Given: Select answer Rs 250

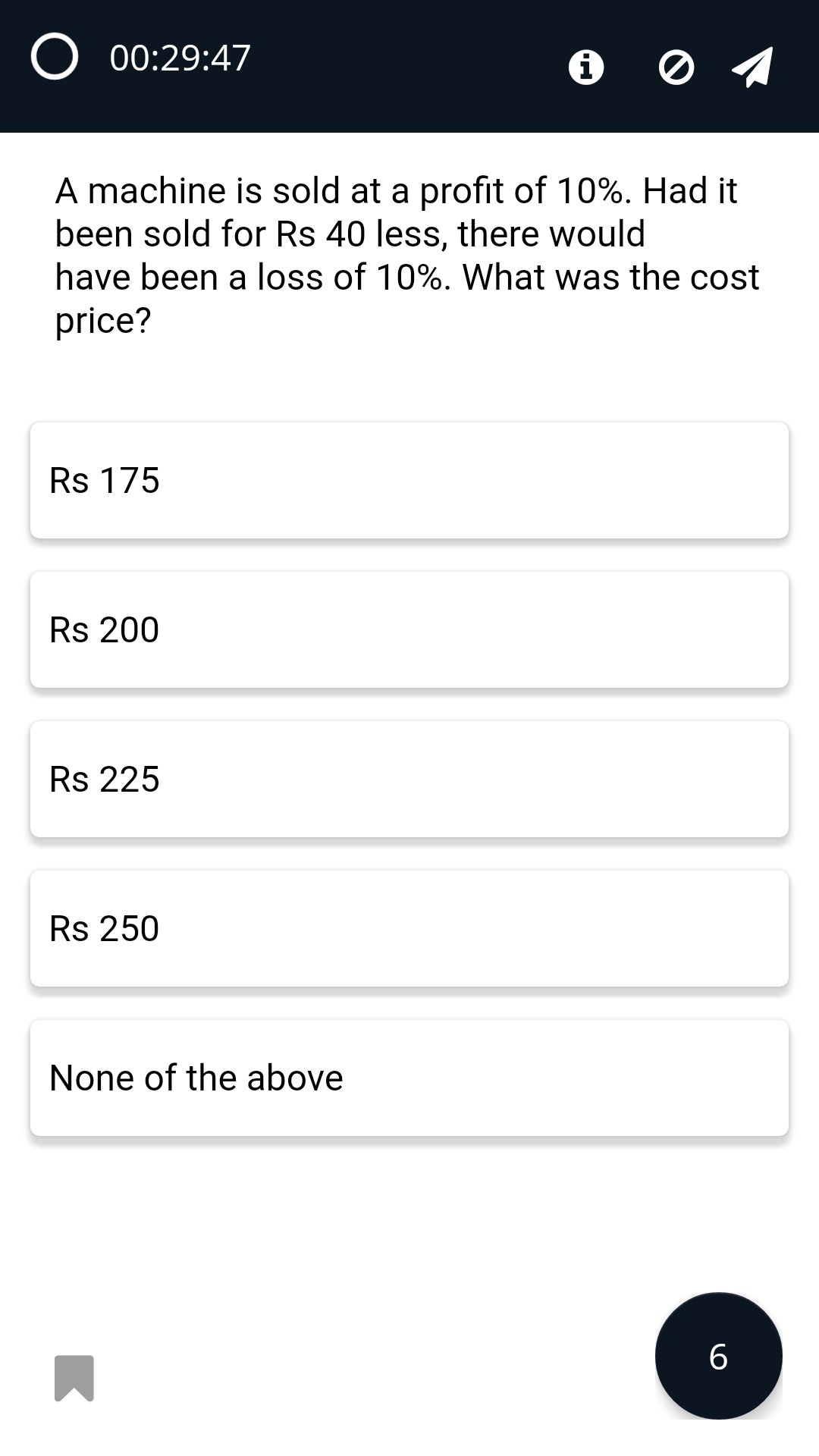Looking at the screenshot, I should (105, 928).
